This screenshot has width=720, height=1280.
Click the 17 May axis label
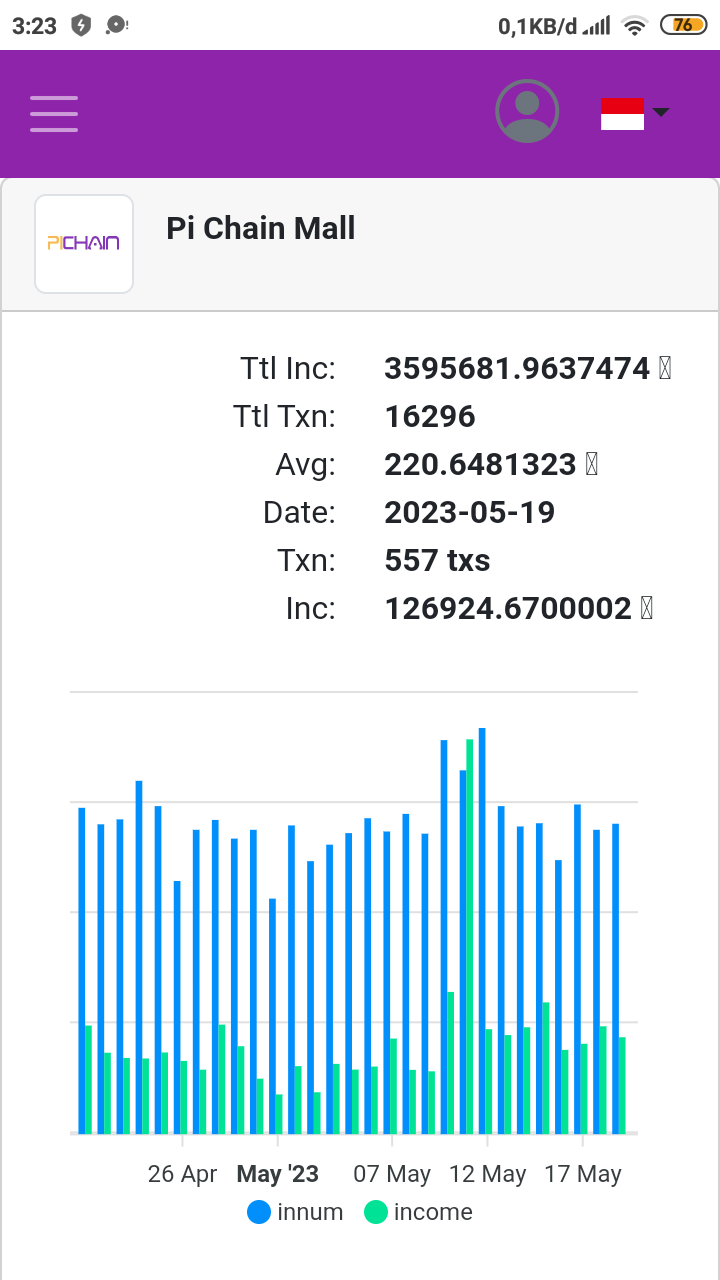(x=583, y=1174)
